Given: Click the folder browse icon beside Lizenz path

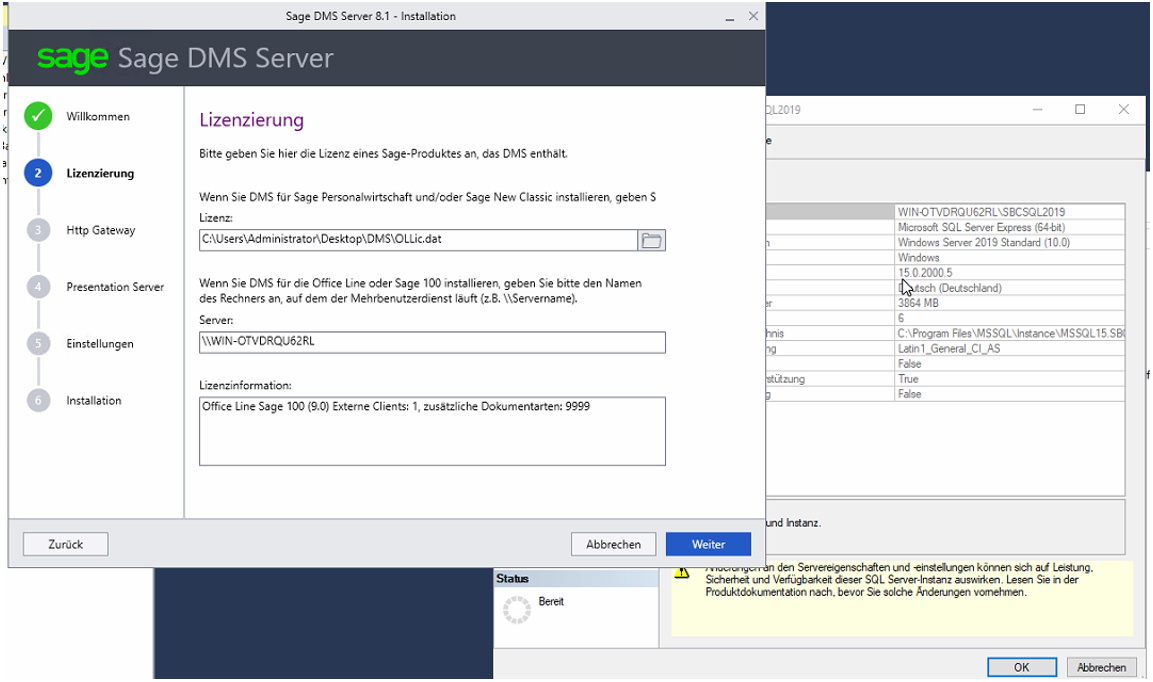Looking at the screenshot, I should tap(652, 240).
